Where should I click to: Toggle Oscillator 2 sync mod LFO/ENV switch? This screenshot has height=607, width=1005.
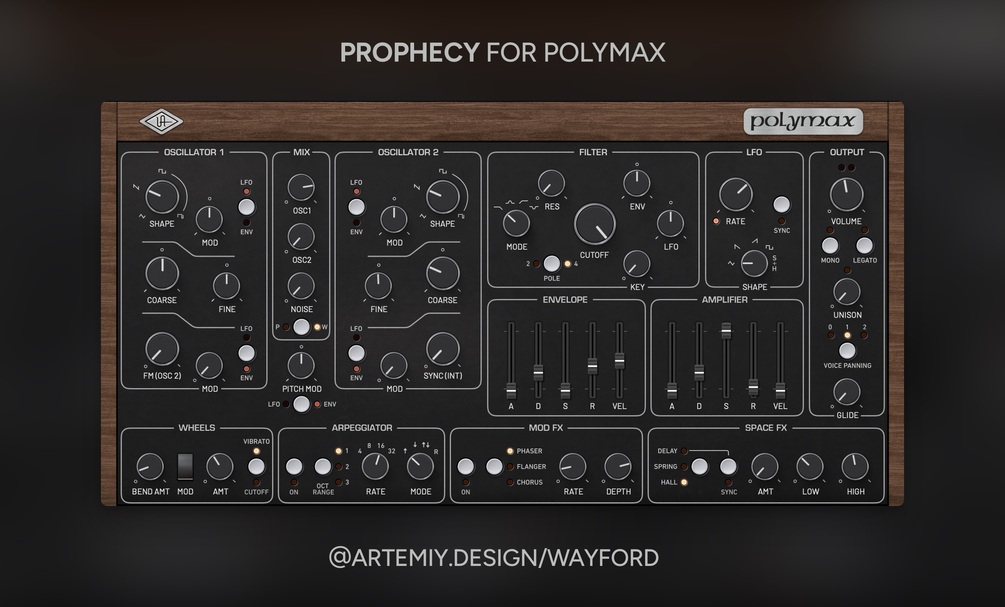(356, 353)
